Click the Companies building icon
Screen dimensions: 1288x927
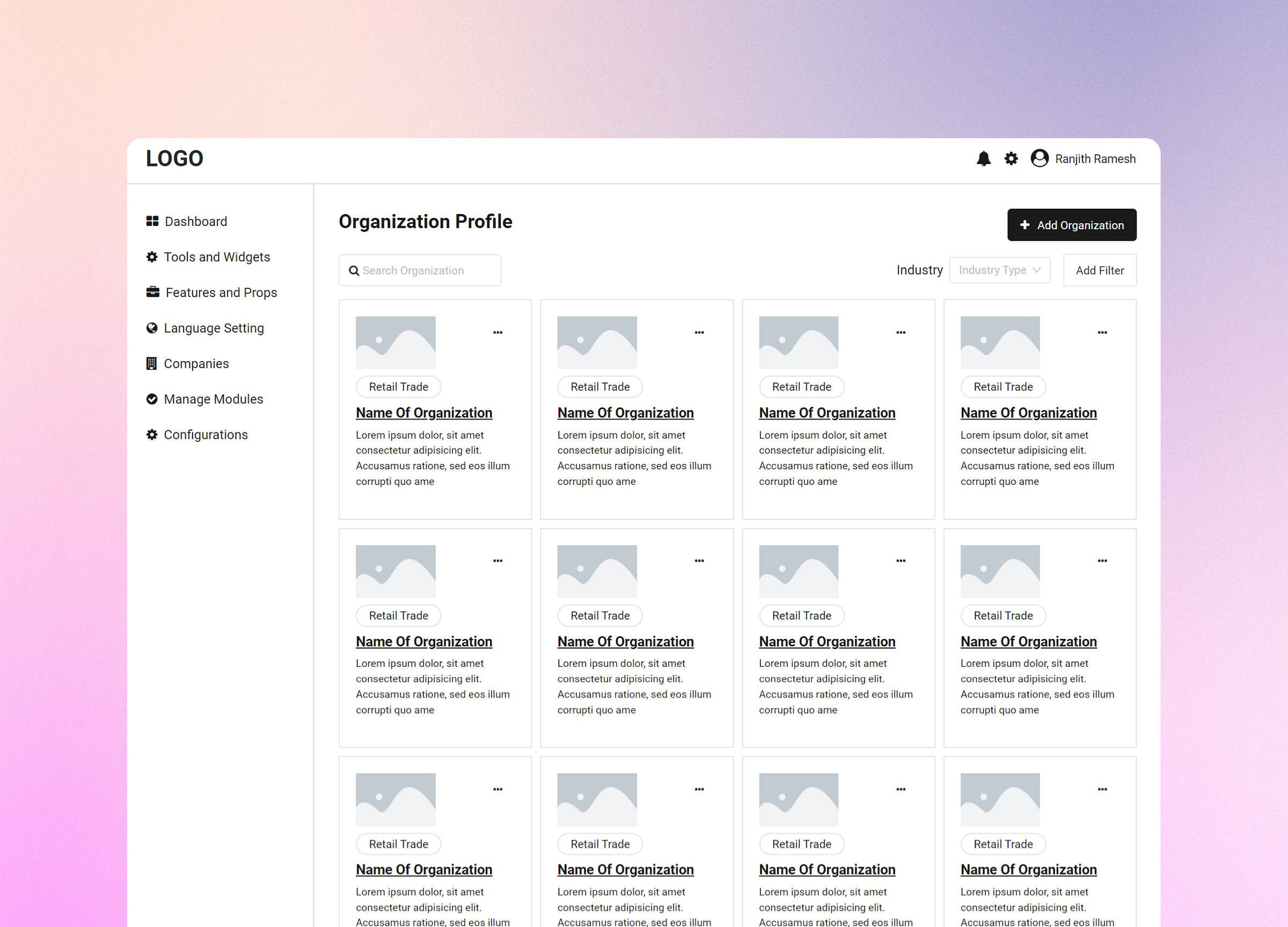tap(152, 363)
